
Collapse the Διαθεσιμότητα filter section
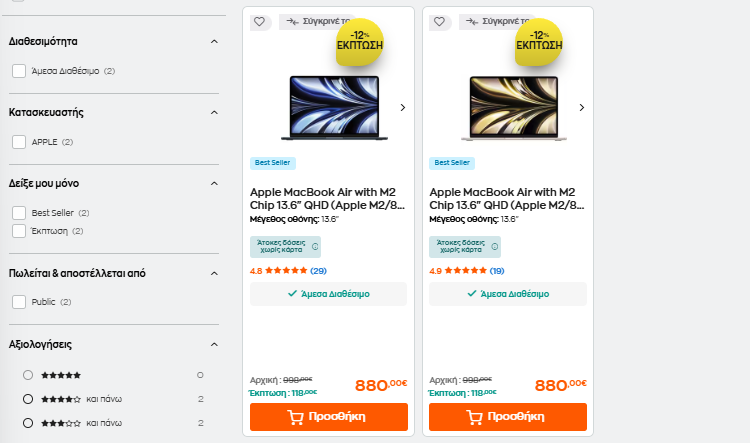pos(214,41)
